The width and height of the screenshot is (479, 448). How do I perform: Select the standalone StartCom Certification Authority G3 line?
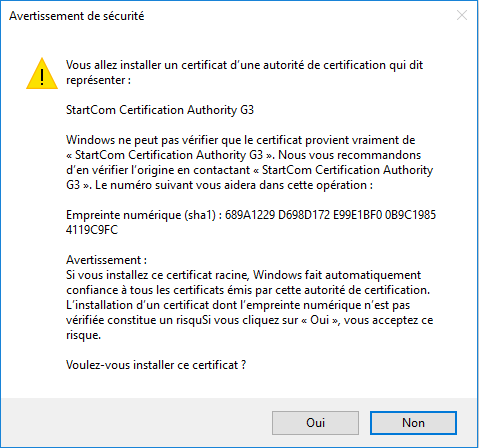pos(160,110)
